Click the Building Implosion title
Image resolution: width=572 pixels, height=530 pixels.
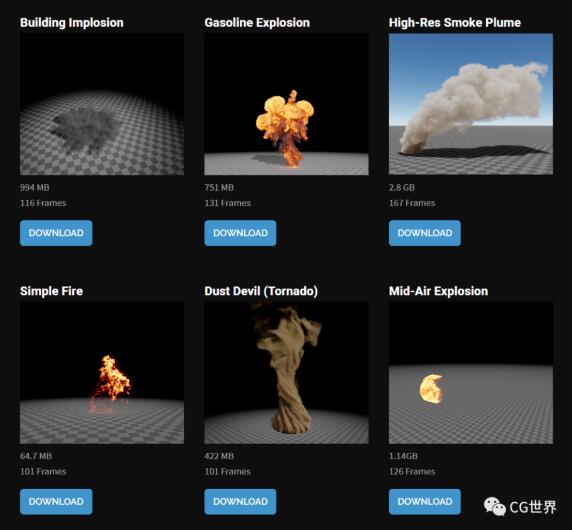(x=72, y=23)
